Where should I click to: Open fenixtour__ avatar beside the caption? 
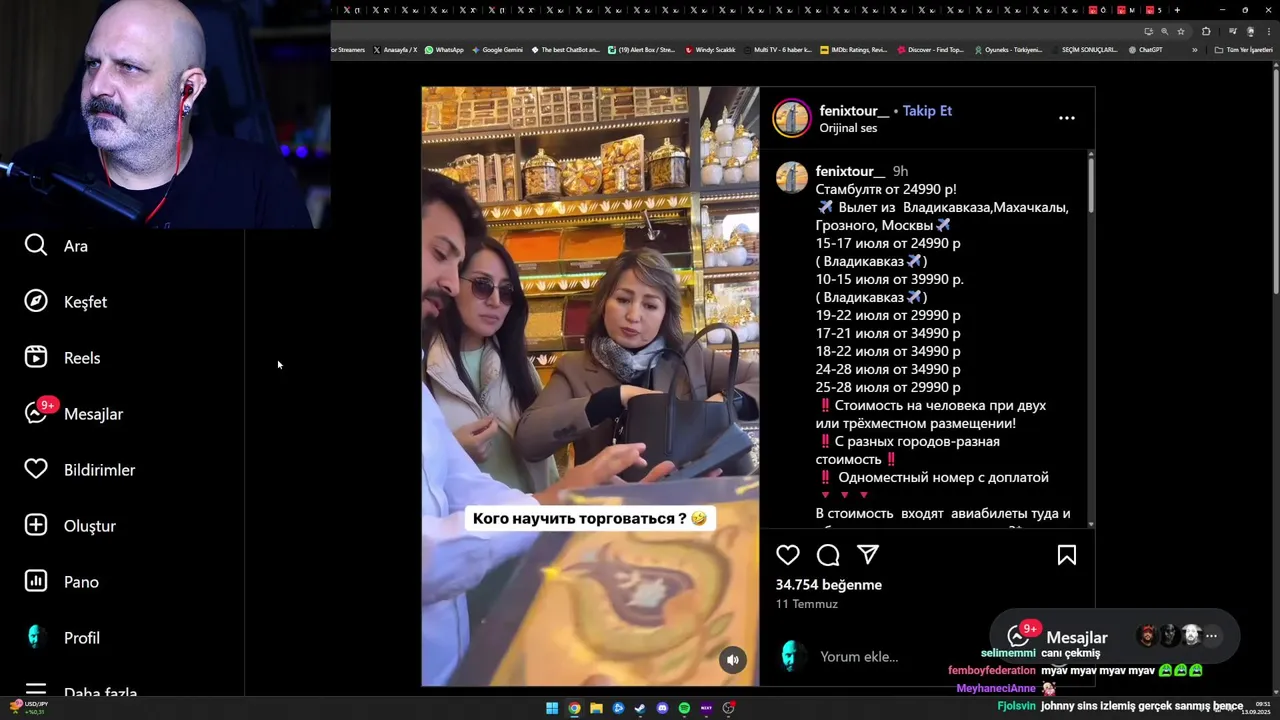792,177
